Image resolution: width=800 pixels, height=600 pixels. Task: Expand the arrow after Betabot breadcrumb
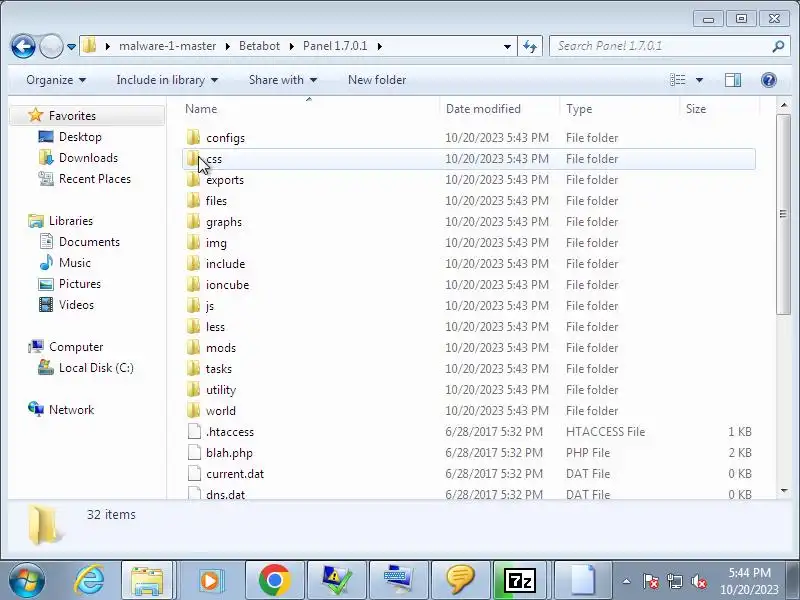[292, 46]
